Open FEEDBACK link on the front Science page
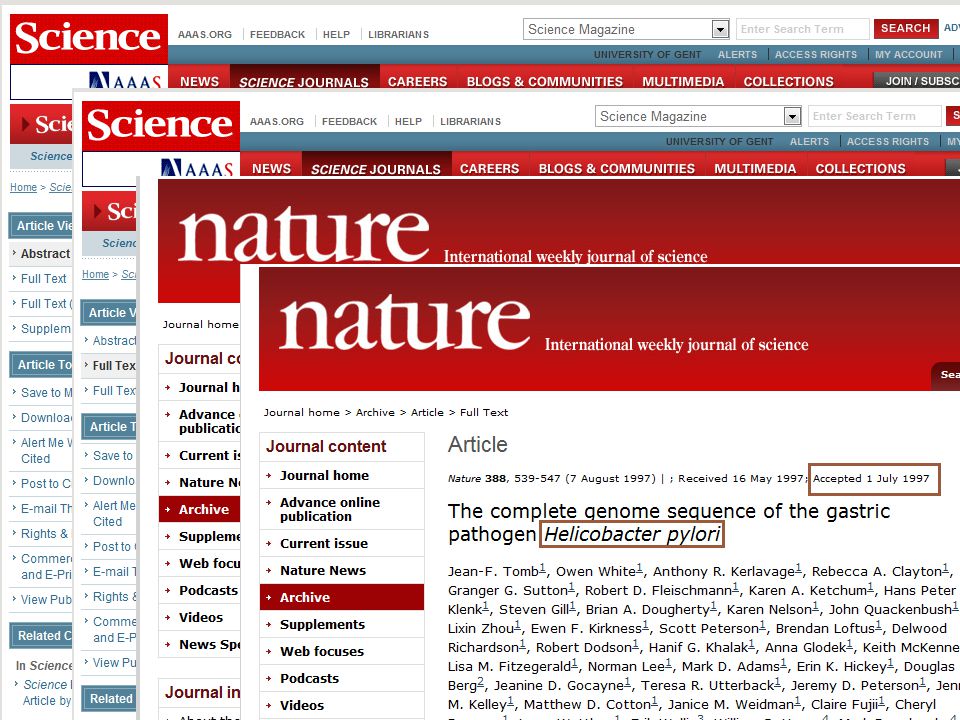The image size is (960, 720). pyautogui.click(x=350, y=122)
